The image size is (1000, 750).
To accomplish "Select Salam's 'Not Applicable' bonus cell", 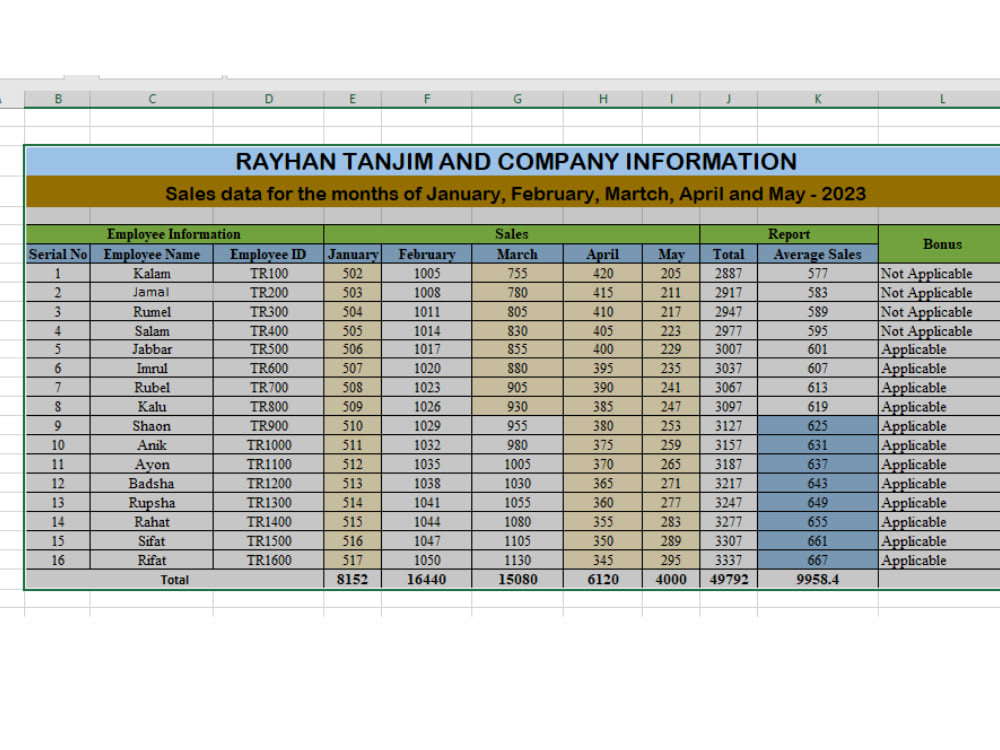I will pyautogui.click(x=939, y=330).
